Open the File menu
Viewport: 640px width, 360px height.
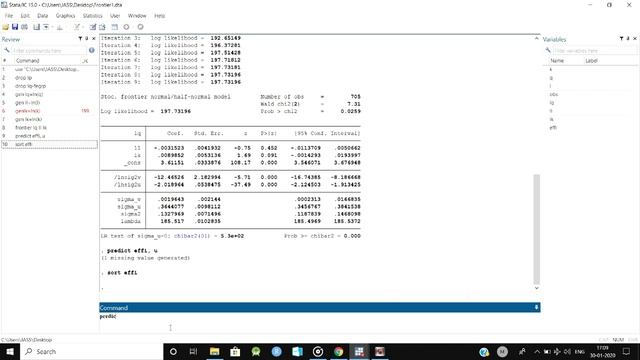(9, 16)
